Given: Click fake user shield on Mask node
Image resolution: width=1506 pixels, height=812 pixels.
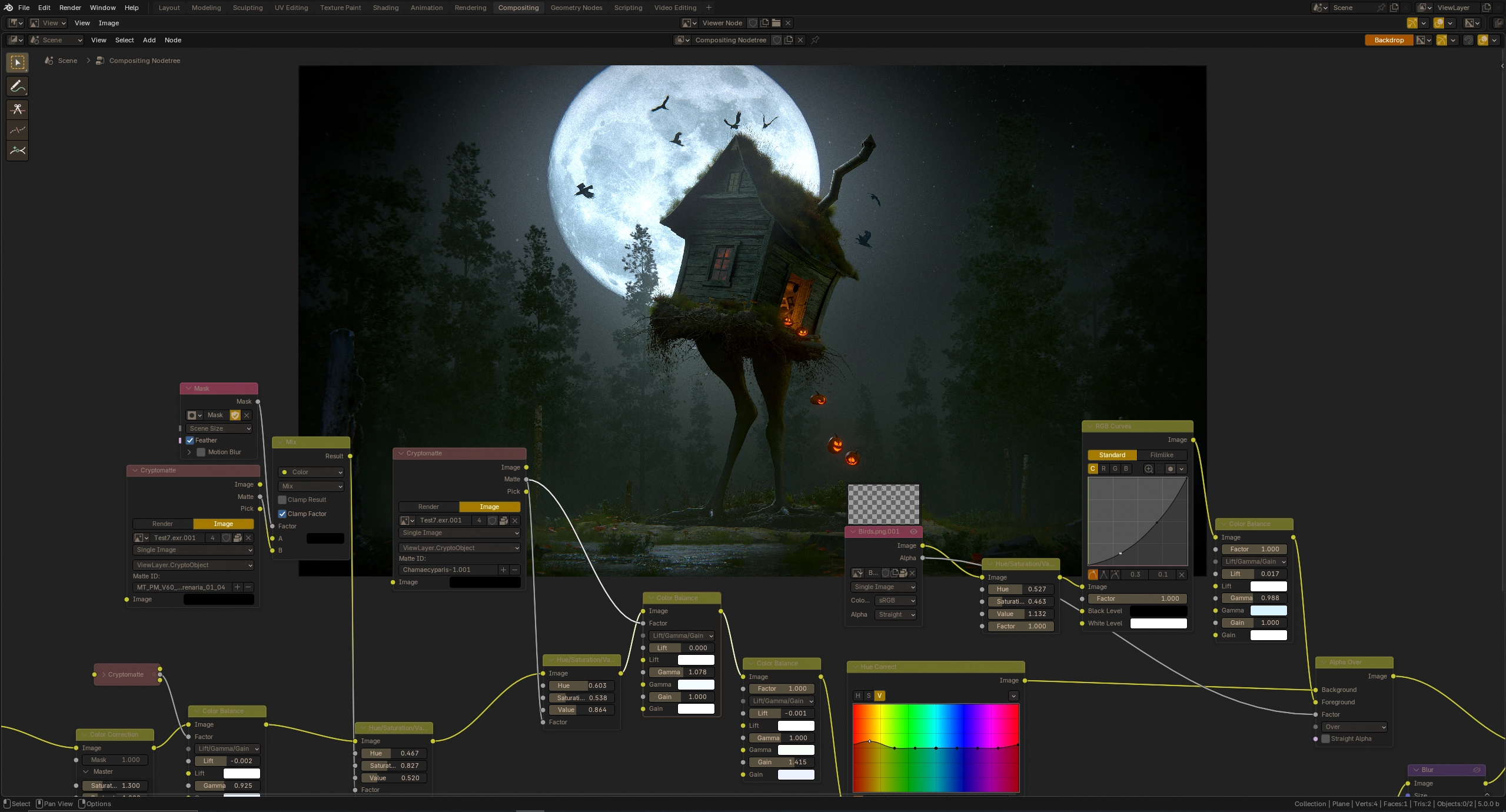Looking at the screenshot, I should (x=235, y=415).
